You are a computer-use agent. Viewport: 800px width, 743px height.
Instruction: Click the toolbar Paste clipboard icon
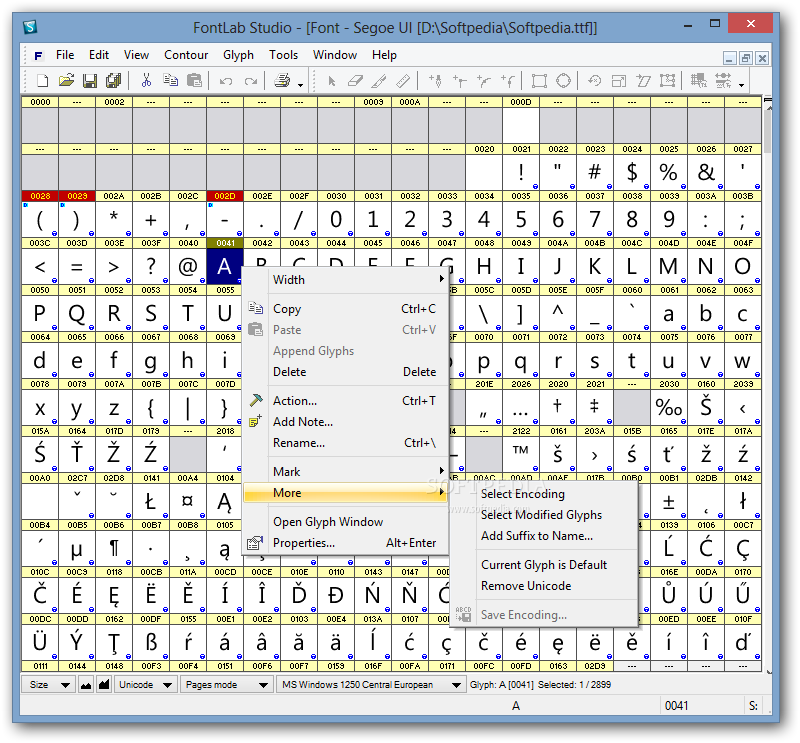tap(194, 81)
